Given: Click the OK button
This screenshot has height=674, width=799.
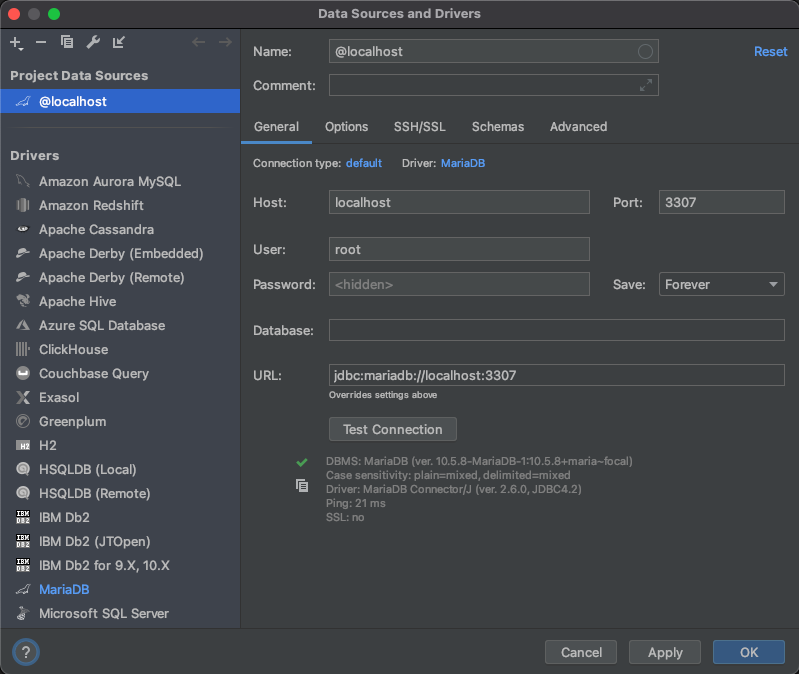Looking at the screenshot, I should (x=749, y=652).
